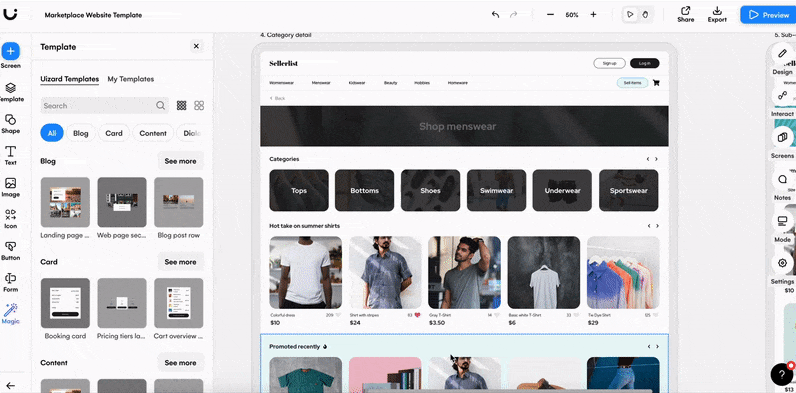The width and height of the screenshot is (796, 393).
Task: Click See more for Blog
Action: (x=180, y=161)
